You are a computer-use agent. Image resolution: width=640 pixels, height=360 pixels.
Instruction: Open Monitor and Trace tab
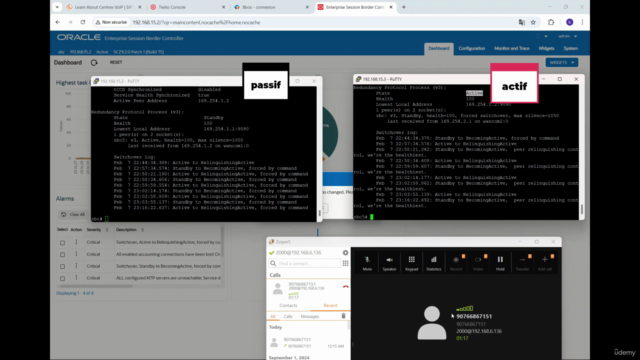pos(511,48)
